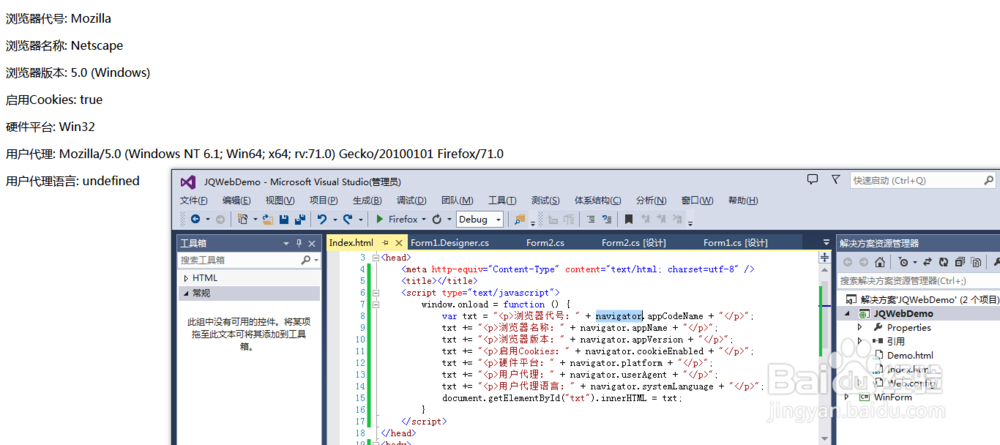Click the Save All icon

pos(300,219)
